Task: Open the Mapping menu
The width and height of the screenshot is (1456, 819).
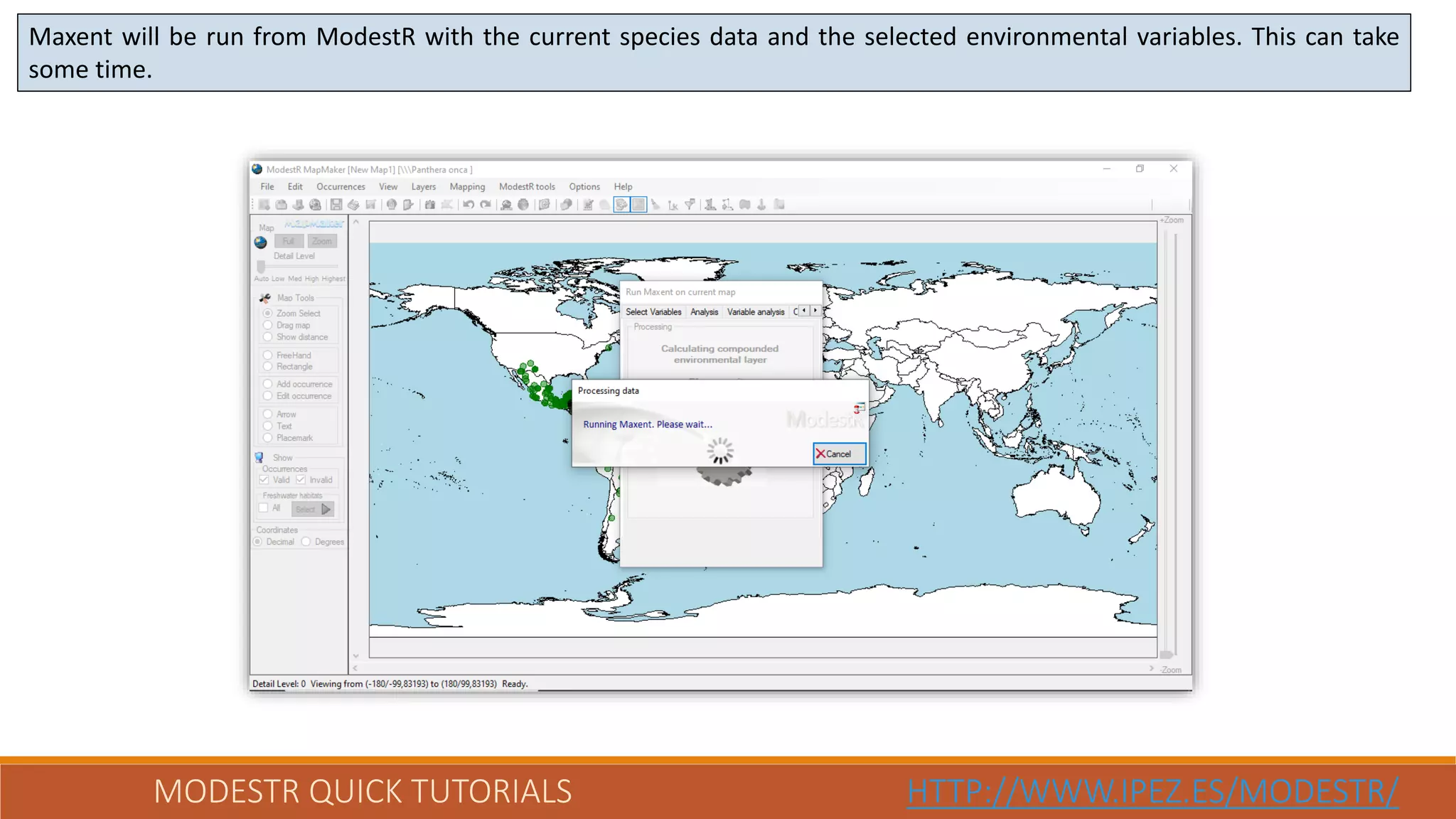Action: 467,186
